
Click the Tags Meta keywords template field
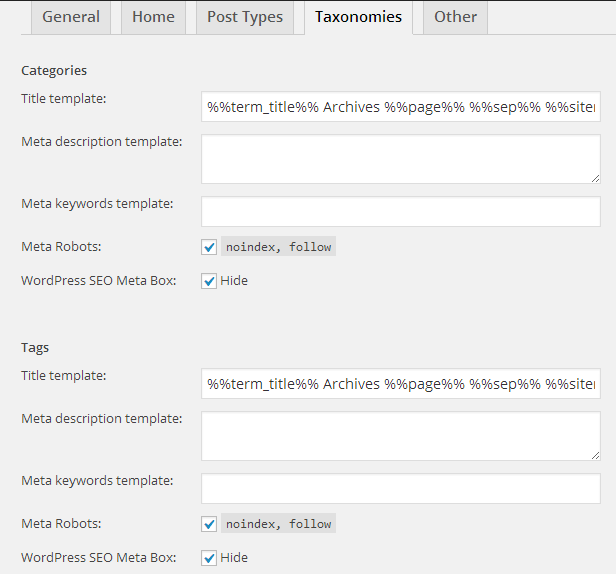pyautogui.click(x=401, y=489)
